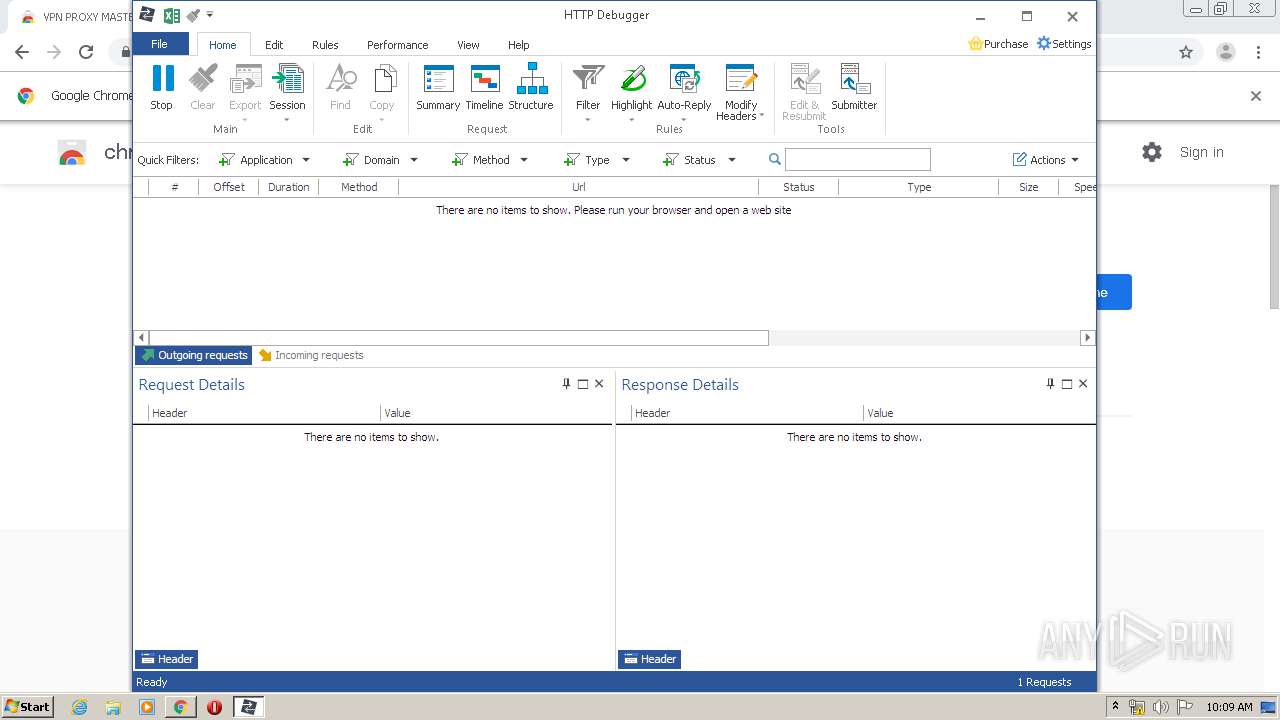This screenshot has width=1280, height=720.
Task: Click the Purchase link
Action: coord(998,44)
